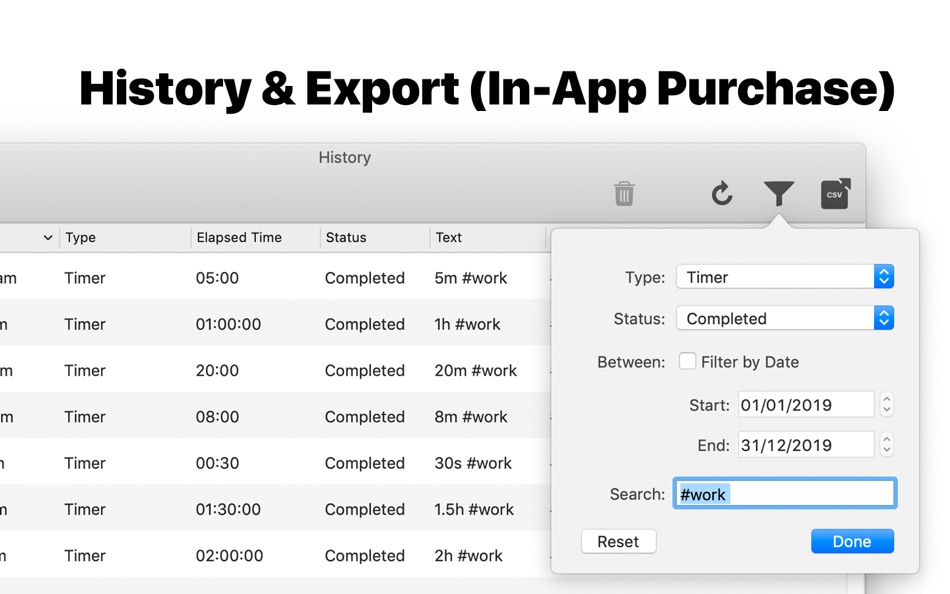The height and width of the screenshot is (594, 950).
Task: Select the row with text 2h #work
Action: click(x=276, y=555)
